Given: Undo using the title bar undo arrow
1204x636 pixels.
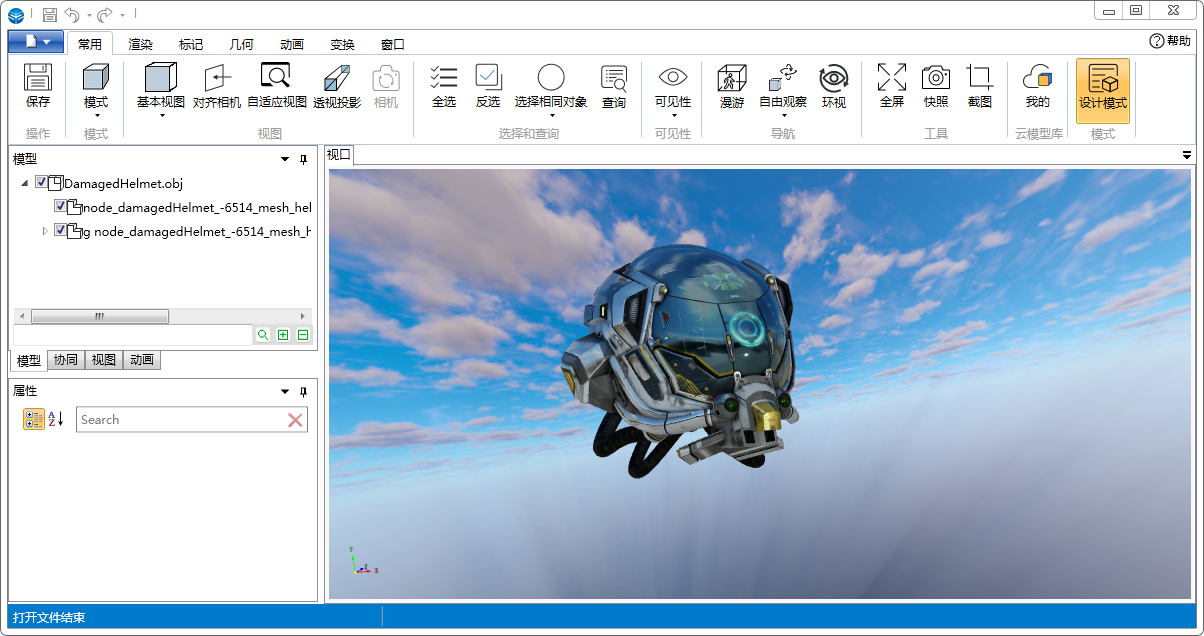Looking at the screenshot, I should click(72, 14).
